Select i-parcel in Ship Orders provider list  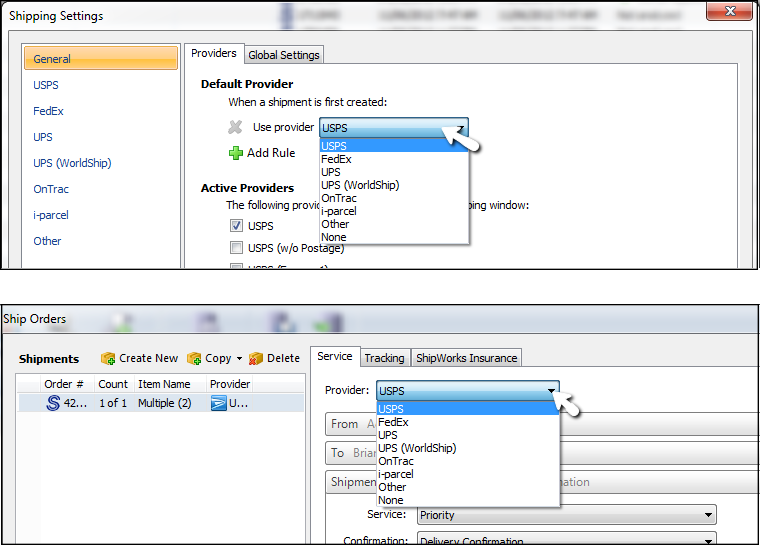pyautogui.click(x=468, y=475)
